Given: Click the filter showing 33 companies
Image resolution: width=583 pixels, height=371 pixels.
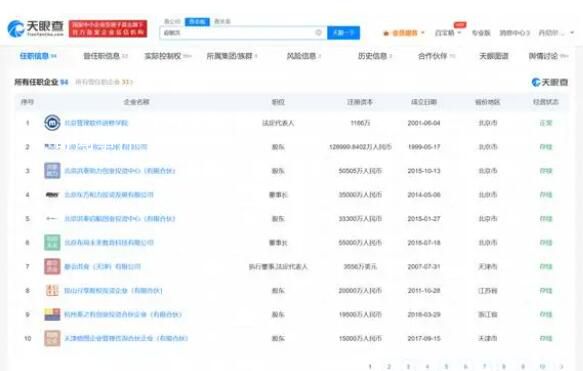Looking at the screenshot, I should click(x=104, y=82).
